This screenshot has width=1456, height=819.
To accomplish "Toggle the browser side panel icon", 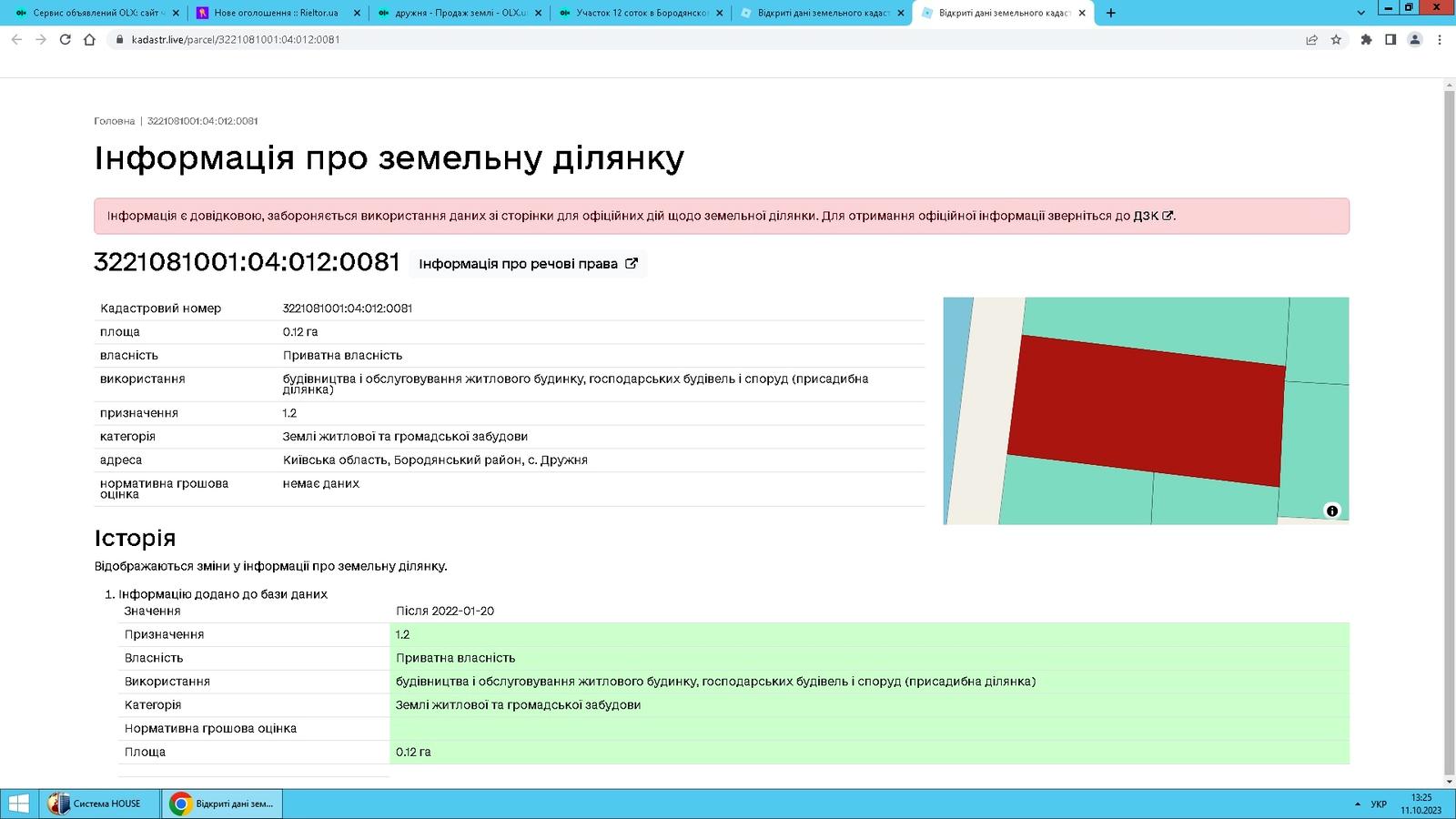I will point(1390,40).
